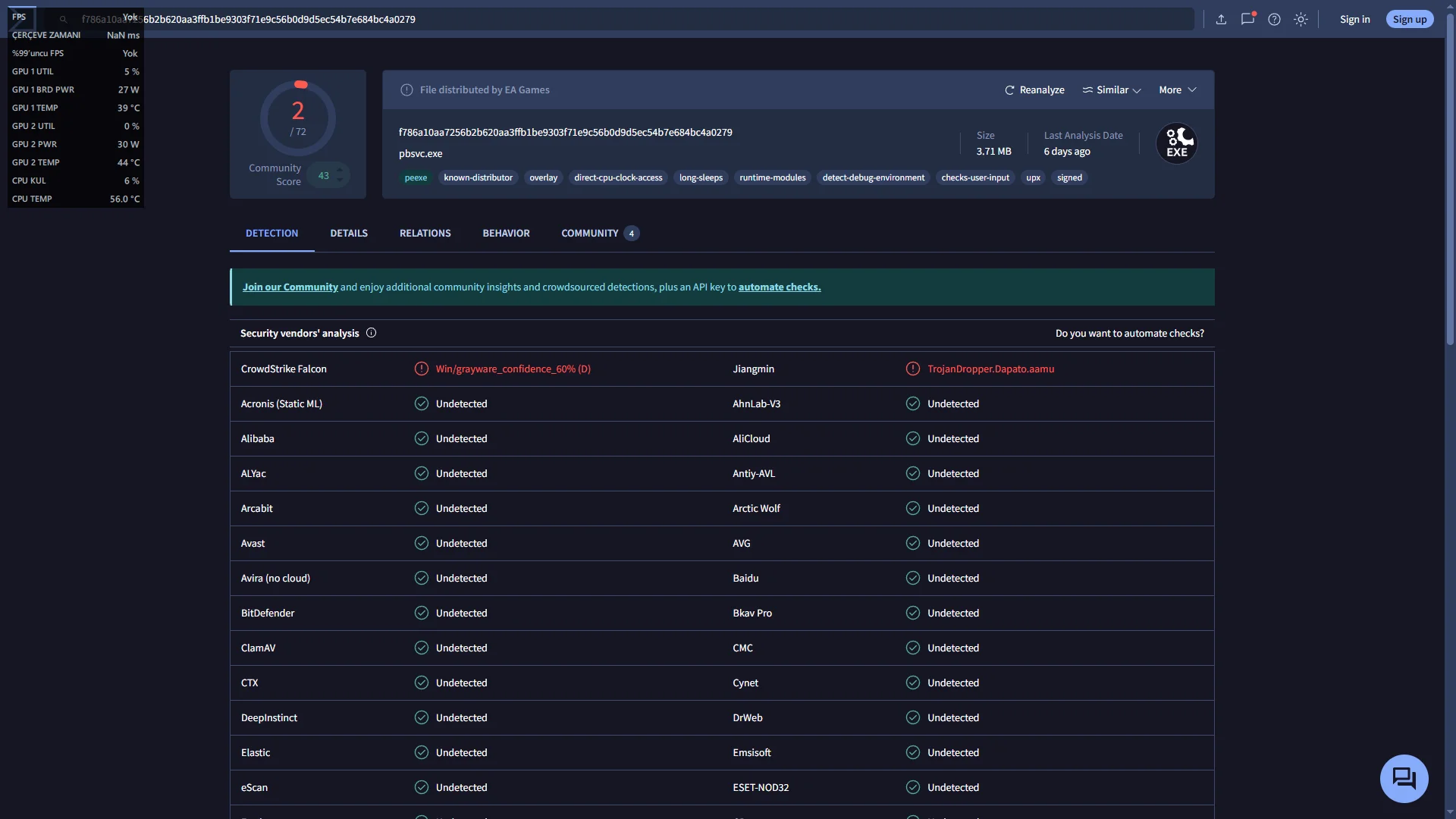1456x819 pixels.
Task: Switch to the DETAILS tab
Action: (x=349, y=234)
